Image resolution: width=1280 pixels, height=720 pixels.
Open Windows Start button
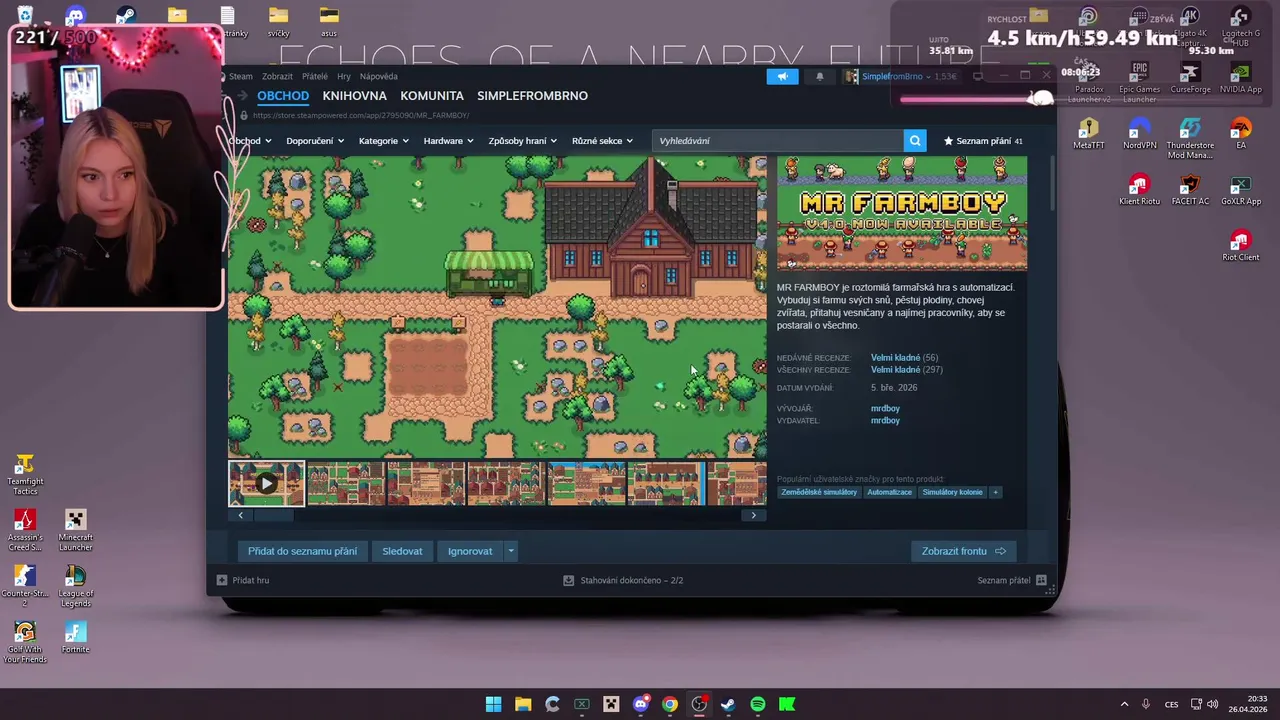493,704
